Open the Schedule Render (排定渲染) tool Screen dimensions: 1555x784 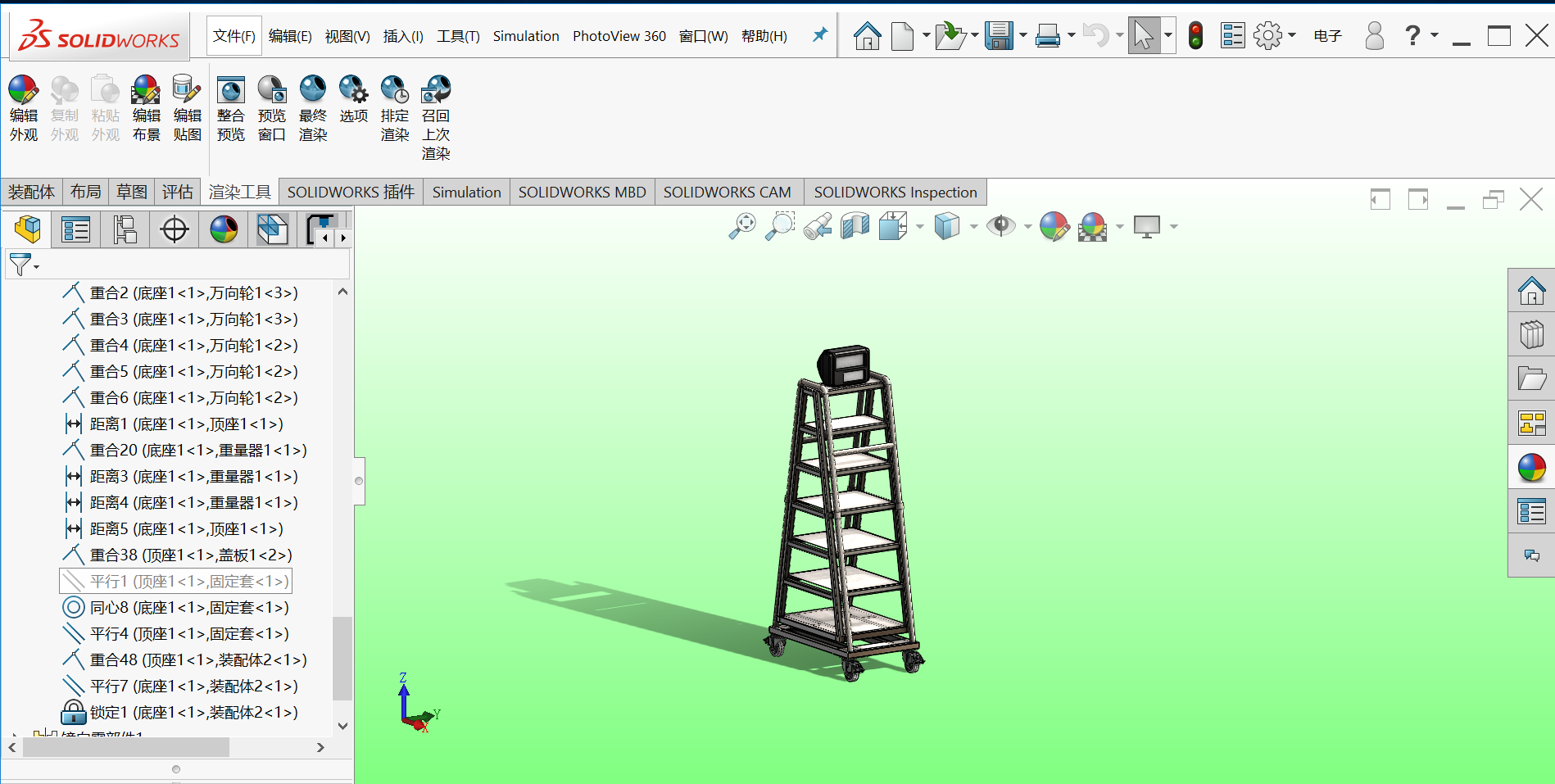coord(394,108)
